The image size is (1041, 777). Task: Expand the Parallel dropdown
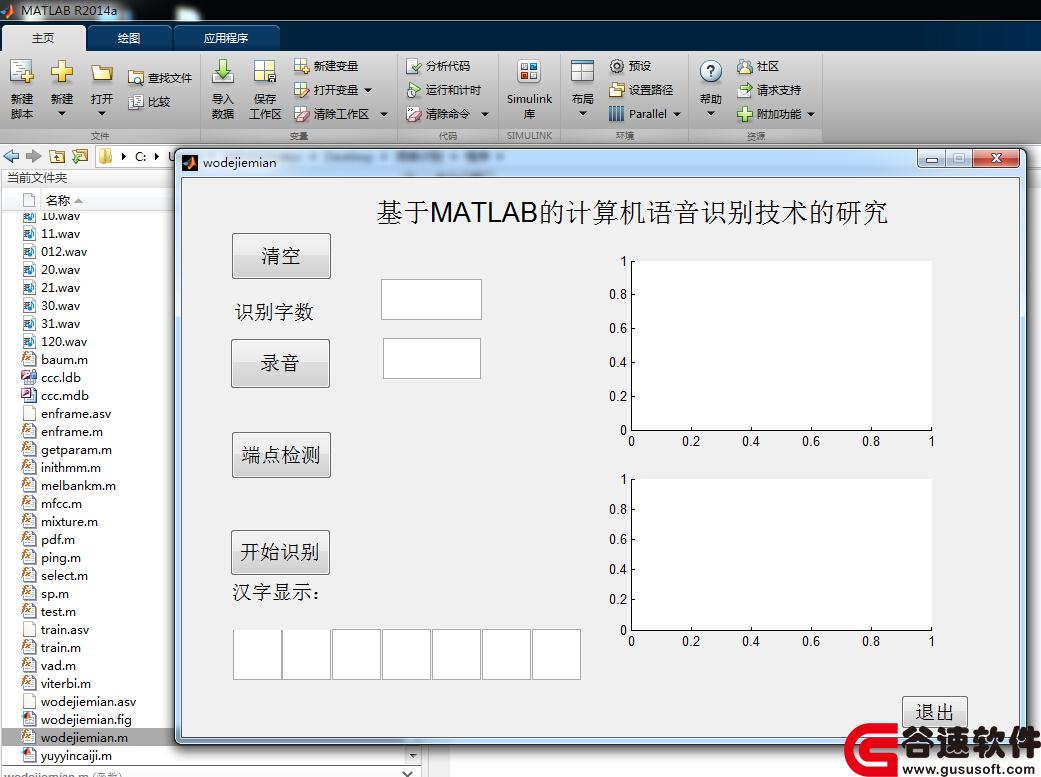coord(677,114)
